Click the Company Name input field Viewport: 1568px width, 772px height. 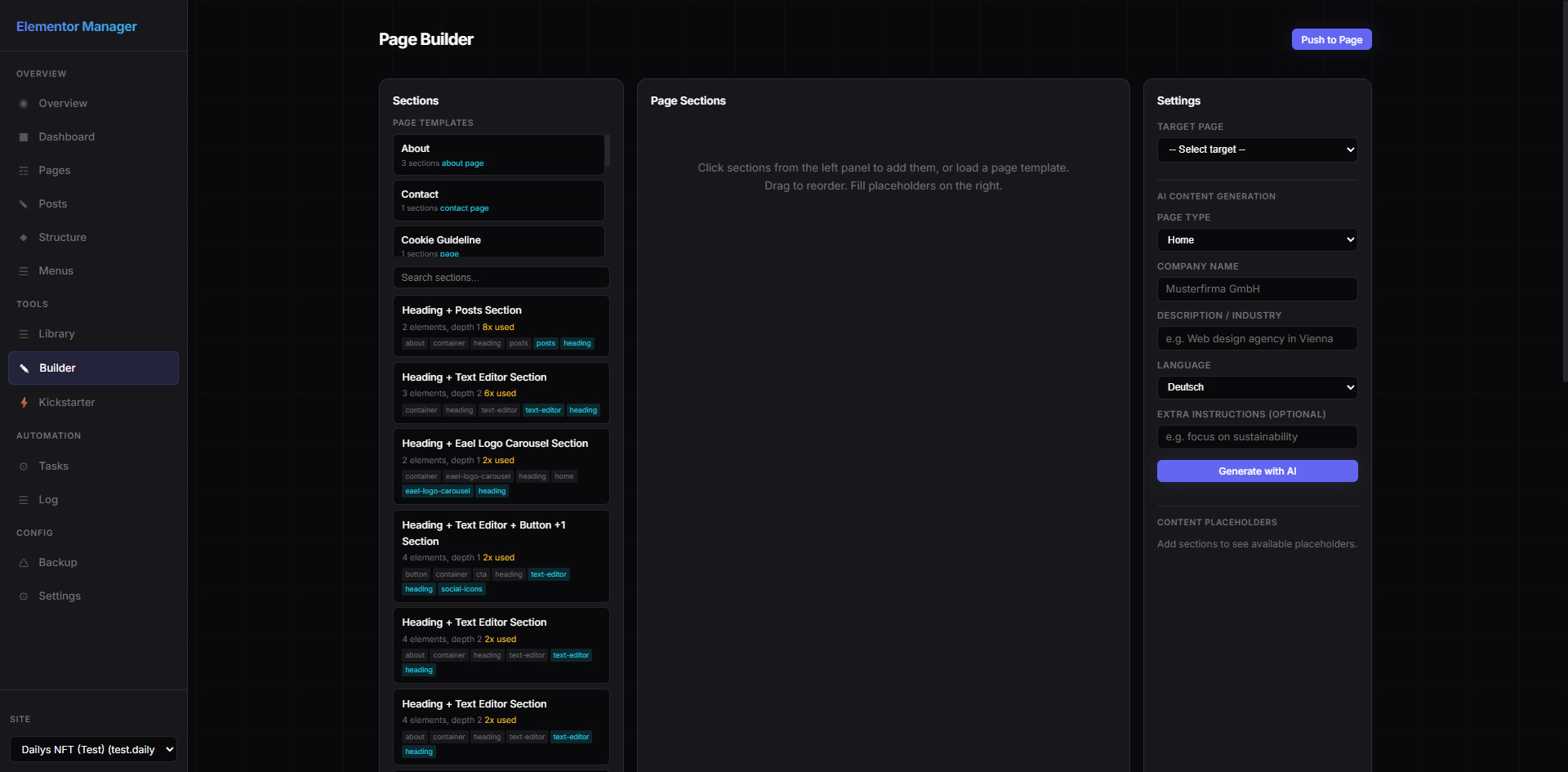(x=1257, y=289)
